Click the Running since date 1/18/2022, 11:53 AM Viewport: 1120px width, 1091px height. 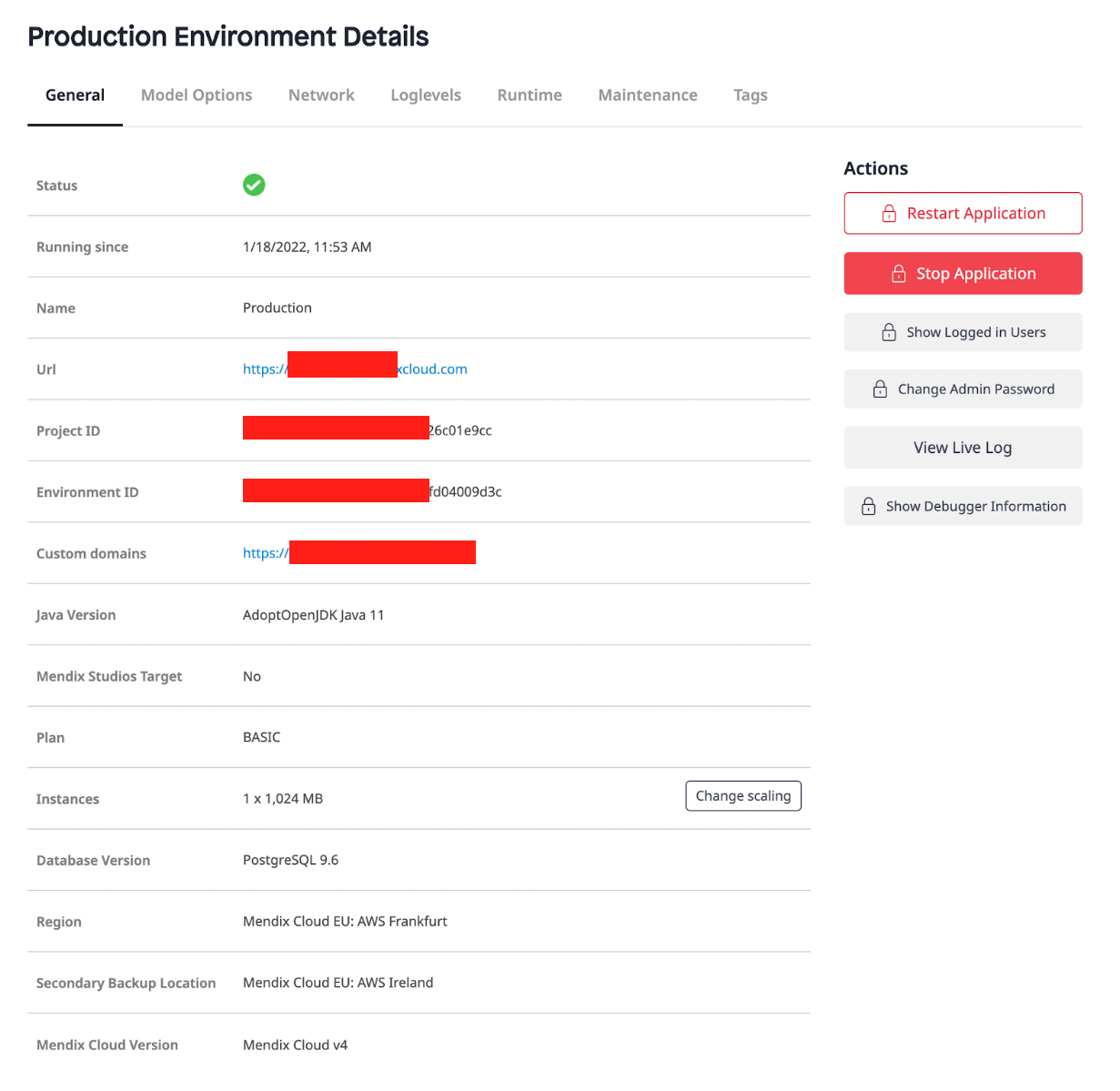pyautogui.click(x=308, y=247)
